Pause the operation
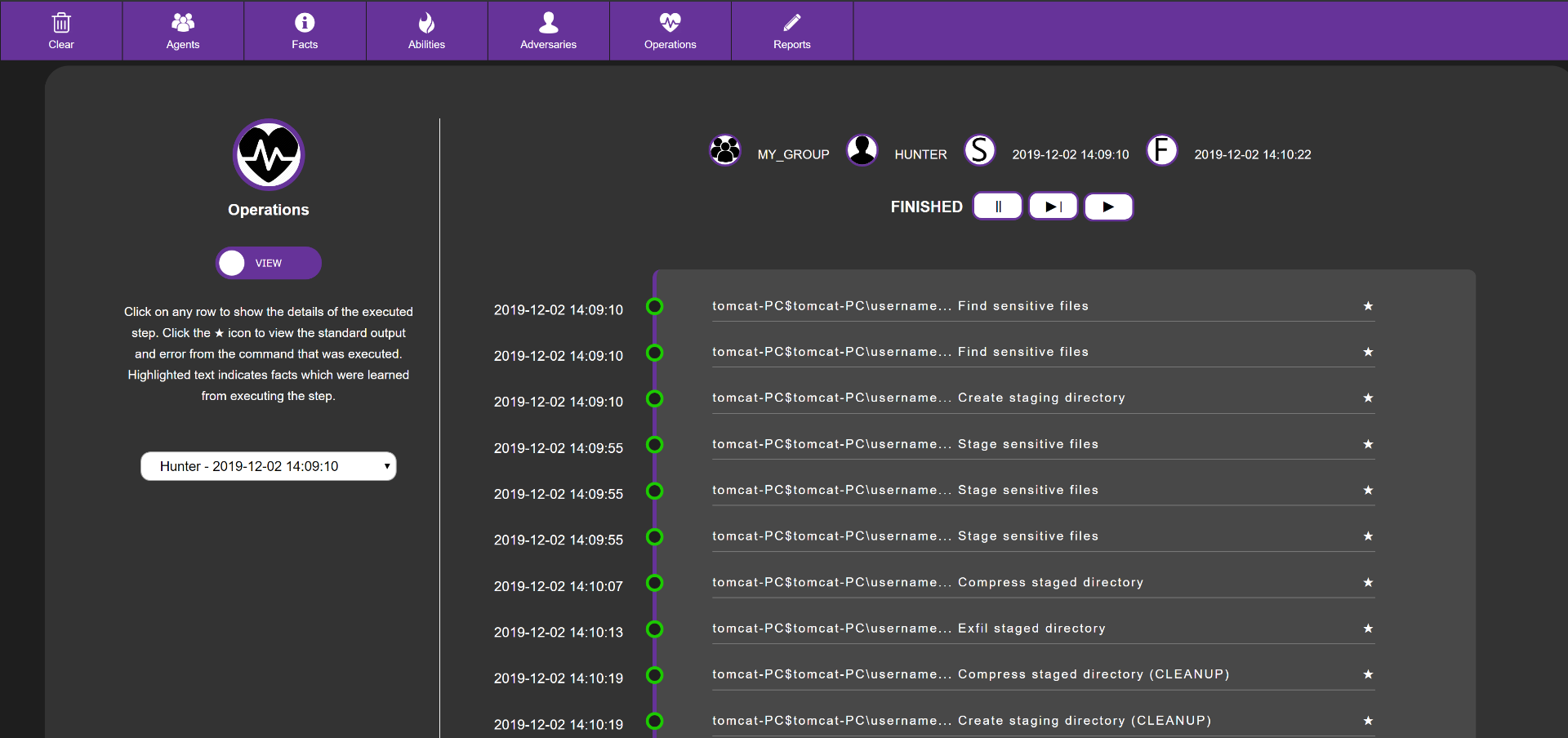Viewport: 1568px width, 738px height. [x=997, y=207]
